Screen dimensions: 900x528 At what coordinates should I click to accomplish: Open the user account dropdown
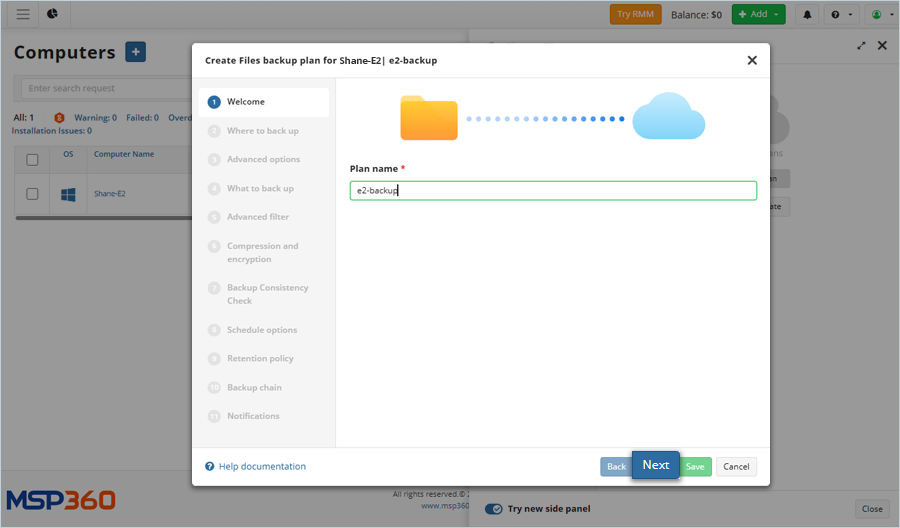880,15
